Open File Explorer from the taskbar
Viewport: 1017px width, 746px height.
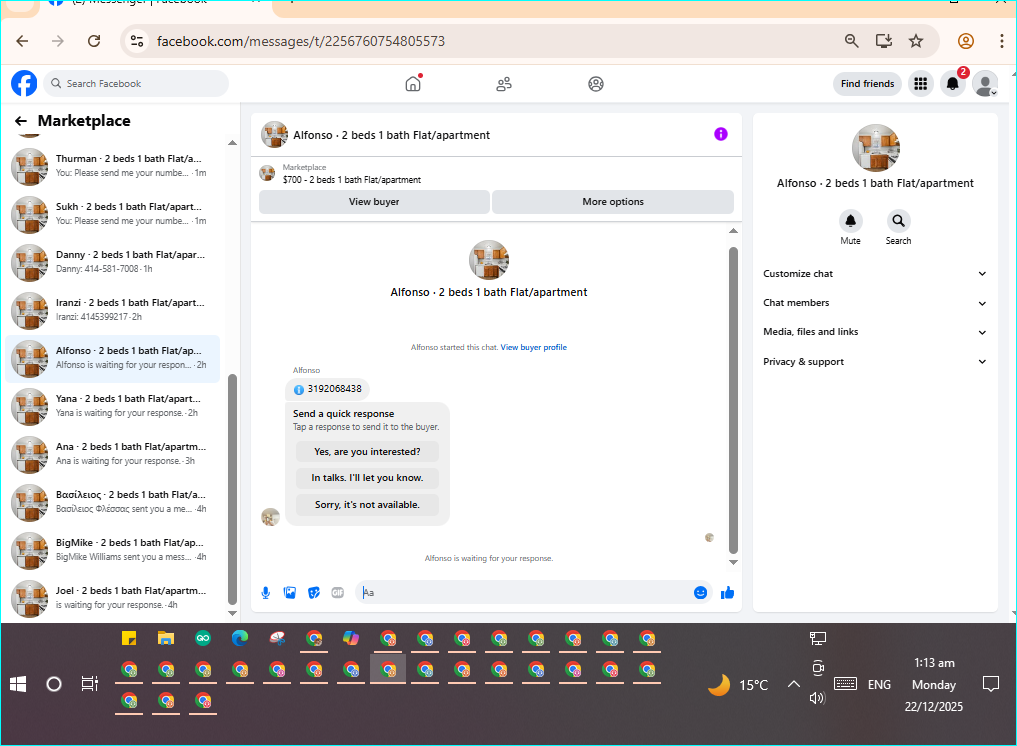click(x=166, y=638)
